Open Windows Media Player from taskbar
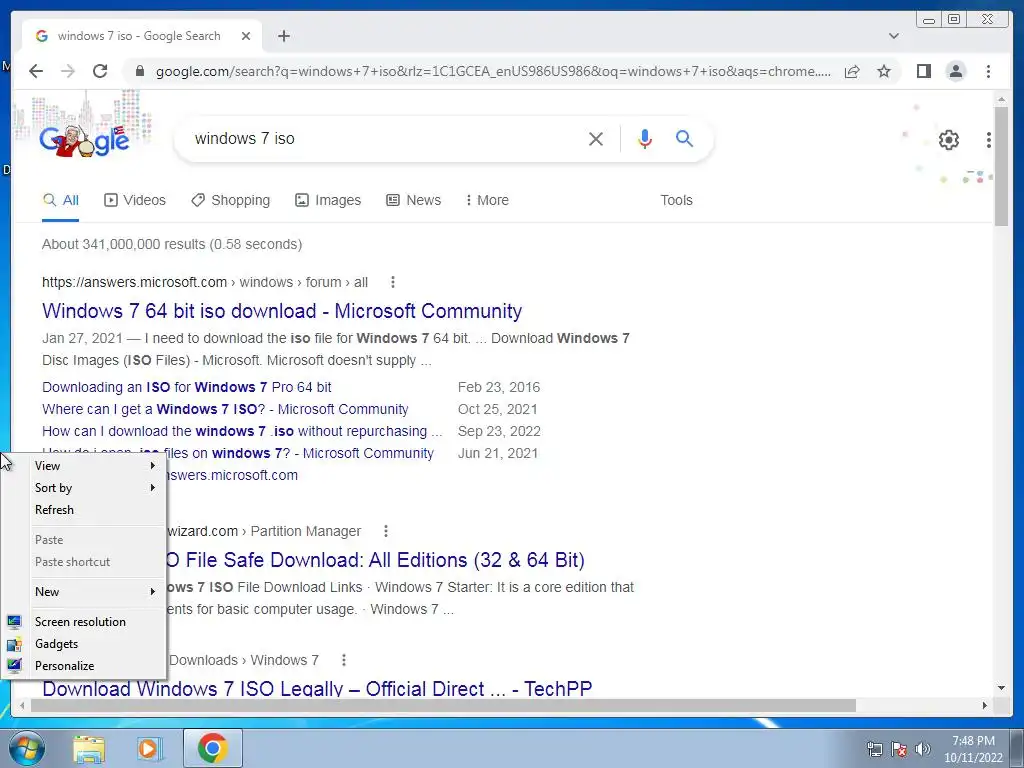This screenshot has height=768, width=1024. click(150, 749)
